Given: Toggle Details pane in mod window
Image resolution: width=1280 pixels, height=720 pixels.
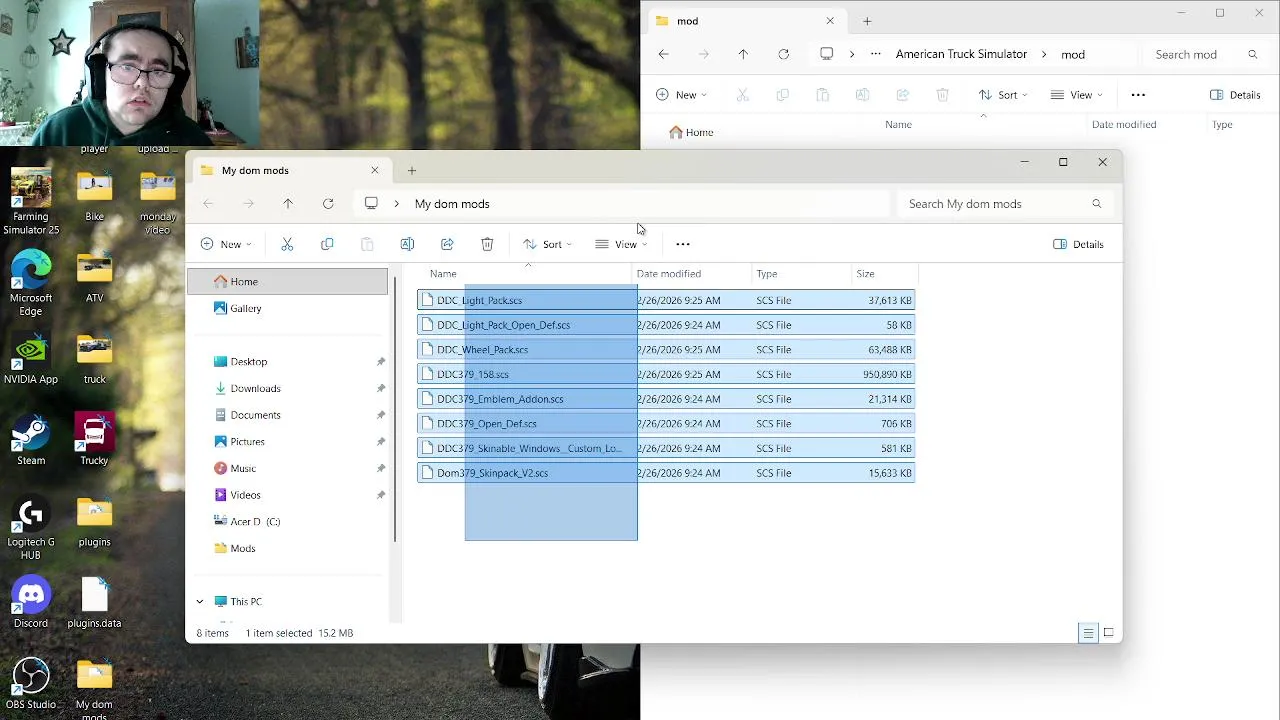Looking at the screenshot, I should pyautogui.click(x=1235, y=95).
